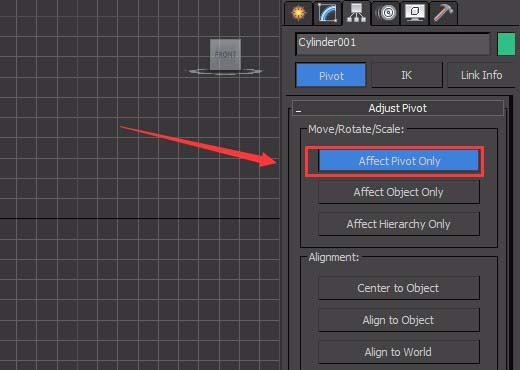The image size is (520, 370).
Task: Switch to the IK tab
Action: coord(407,75)
